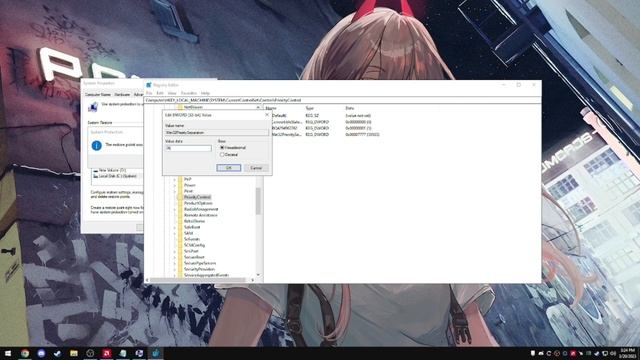Open the volume icon in the system tray
This screenshot has height=360, width=640.
pyautogui.click(x=613, y=353)
